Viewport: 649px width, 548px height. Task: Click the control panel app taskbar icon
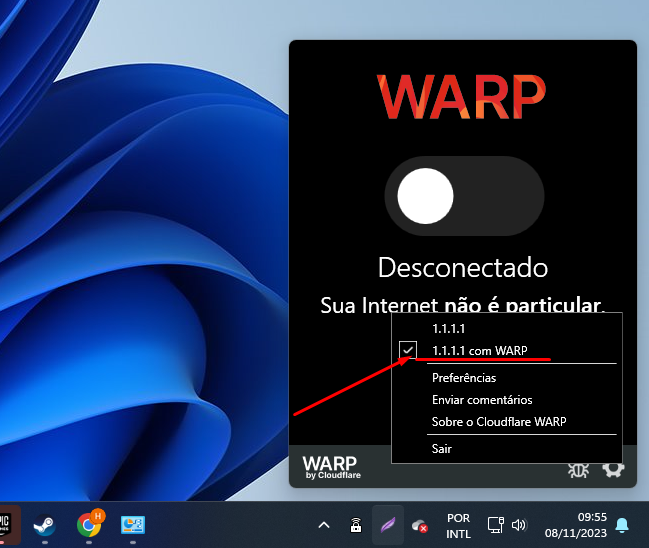click(133, 525)
